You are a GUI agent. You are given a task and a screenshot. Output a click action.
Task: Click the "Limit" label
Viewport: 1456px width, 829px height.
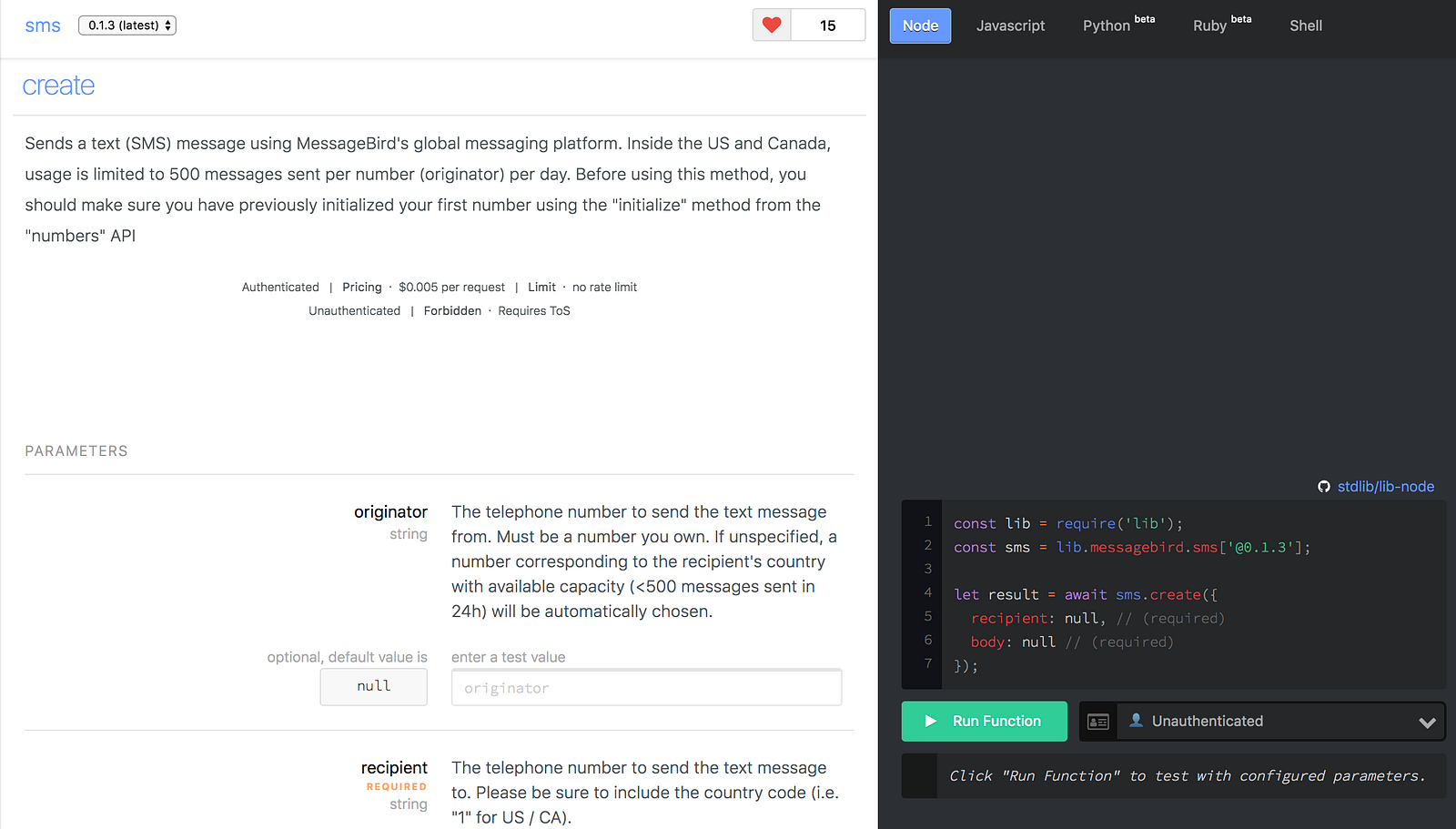(x=541, y=288)
